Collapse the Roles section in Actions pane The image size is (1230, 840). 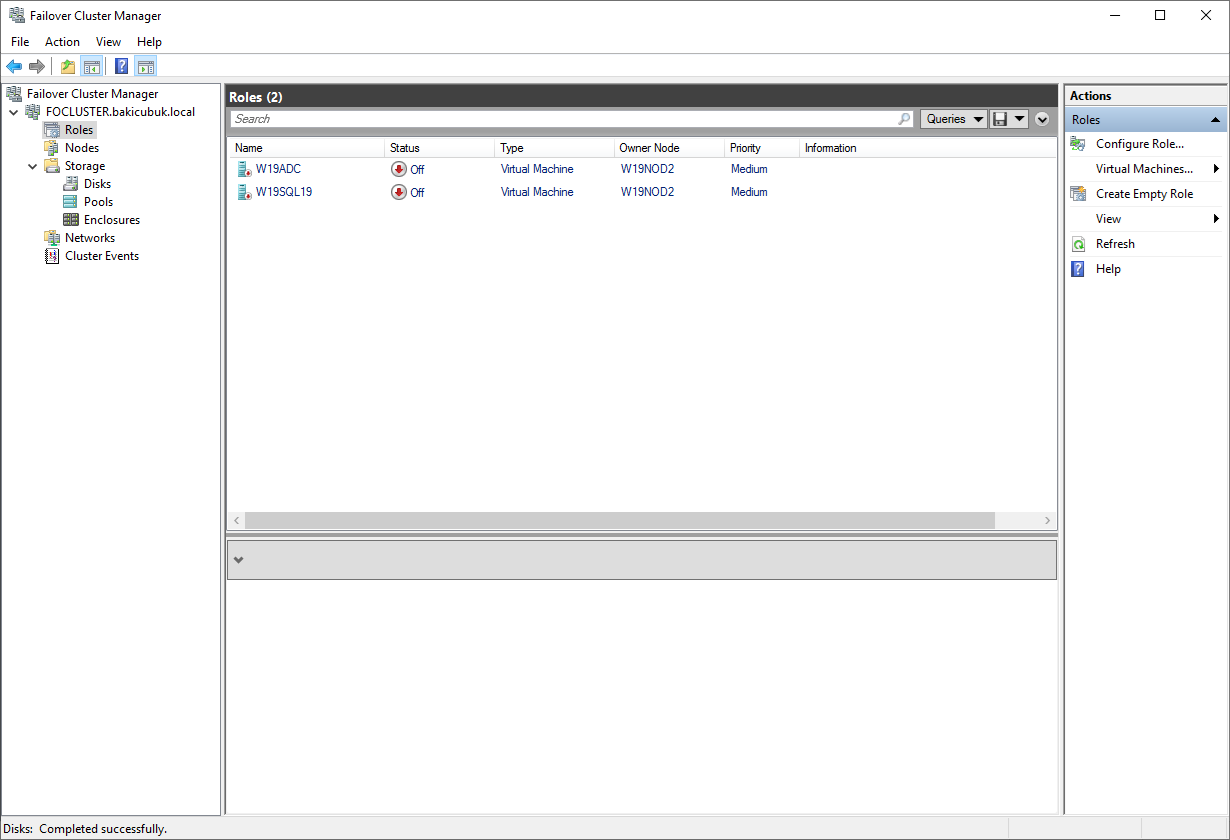tap(1215, 120)
